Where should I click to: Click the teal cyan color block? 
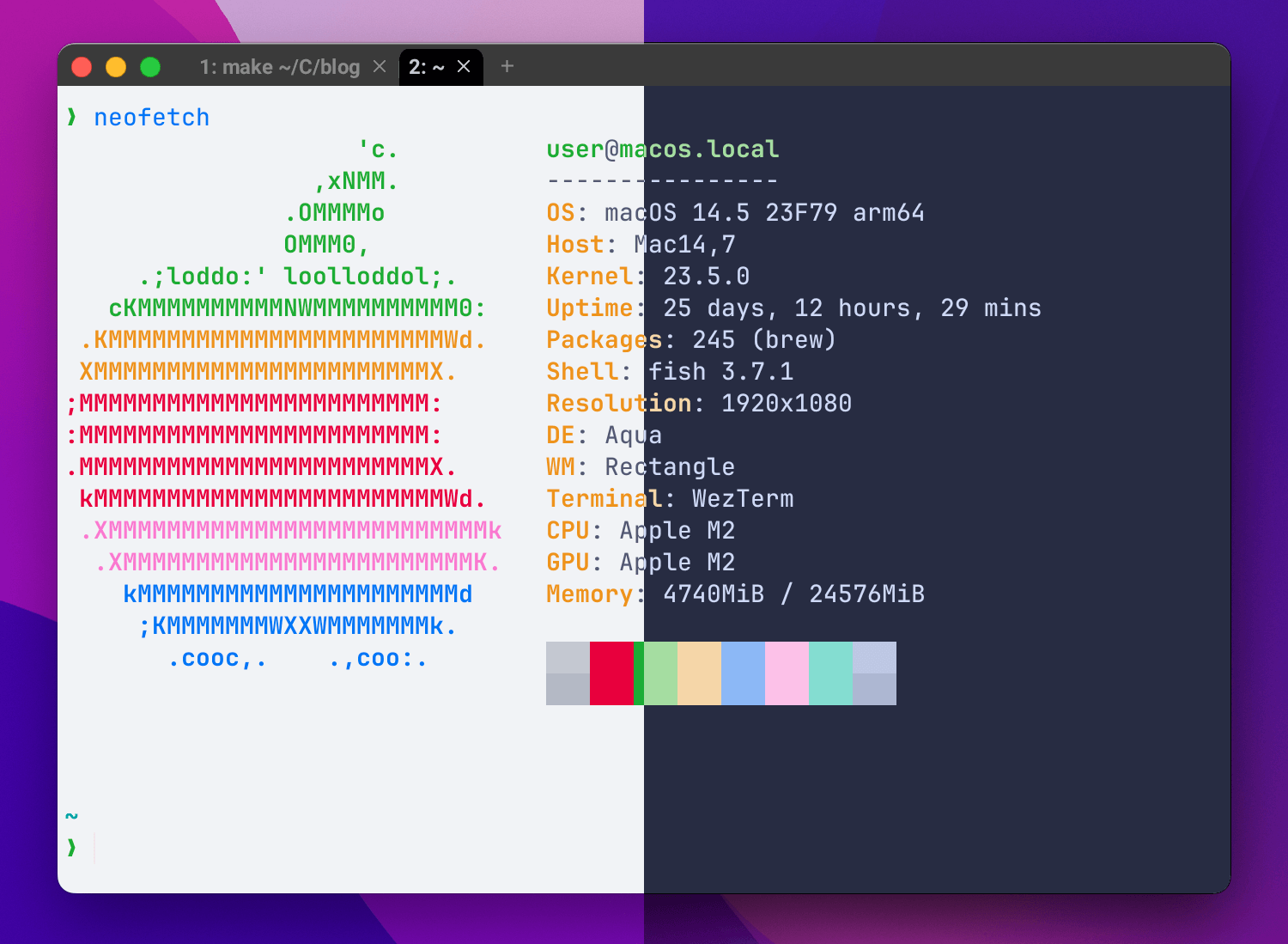pos(830,673)
